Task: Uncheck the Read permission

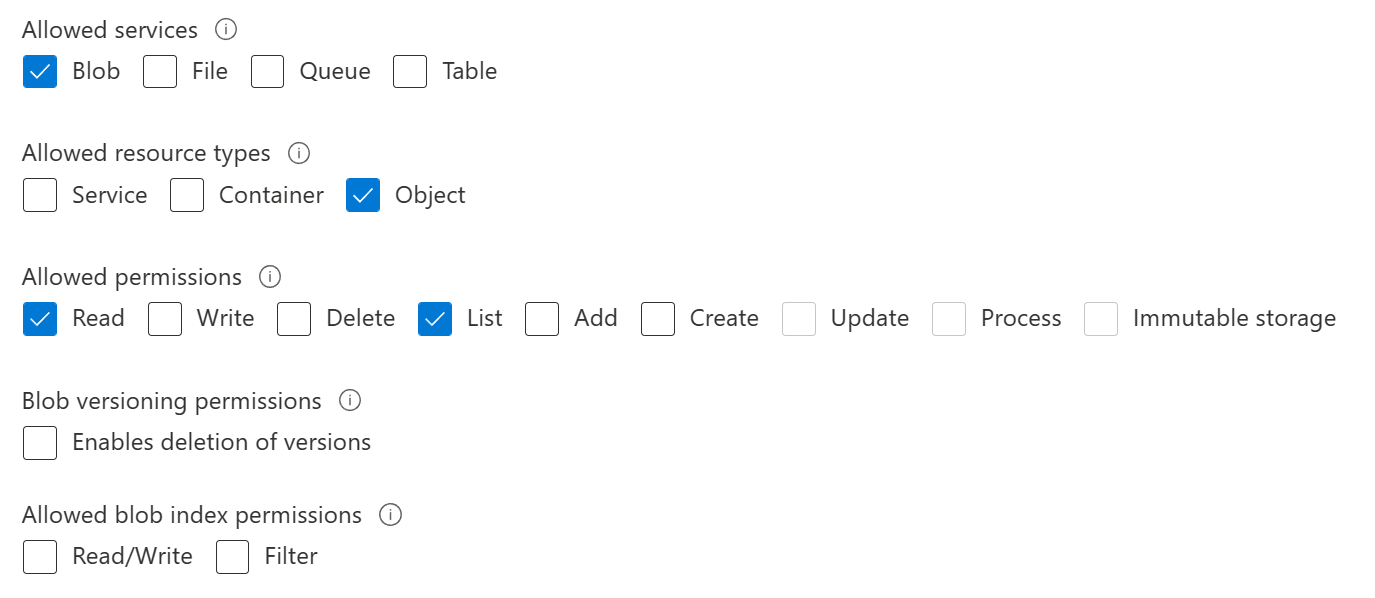Action: [x=39, y=318]
